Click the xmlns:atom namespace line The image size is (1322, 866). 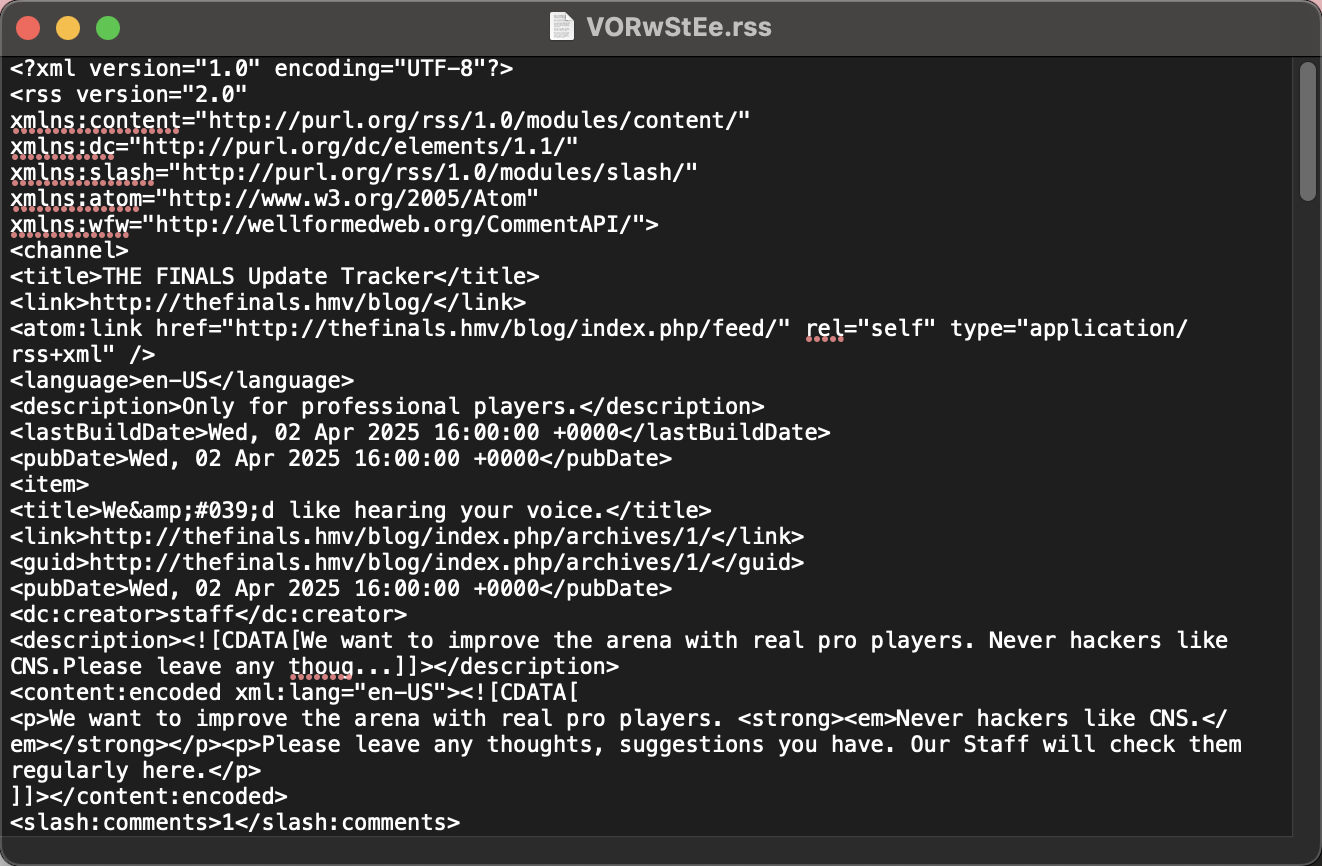coord(275,199)
